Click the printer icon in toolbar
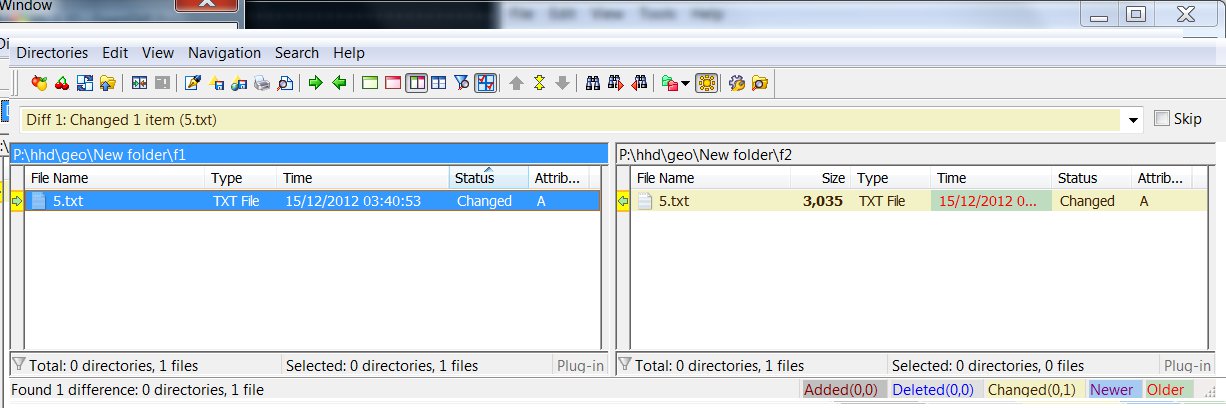Screen dimensions: 1226x408 262,83
